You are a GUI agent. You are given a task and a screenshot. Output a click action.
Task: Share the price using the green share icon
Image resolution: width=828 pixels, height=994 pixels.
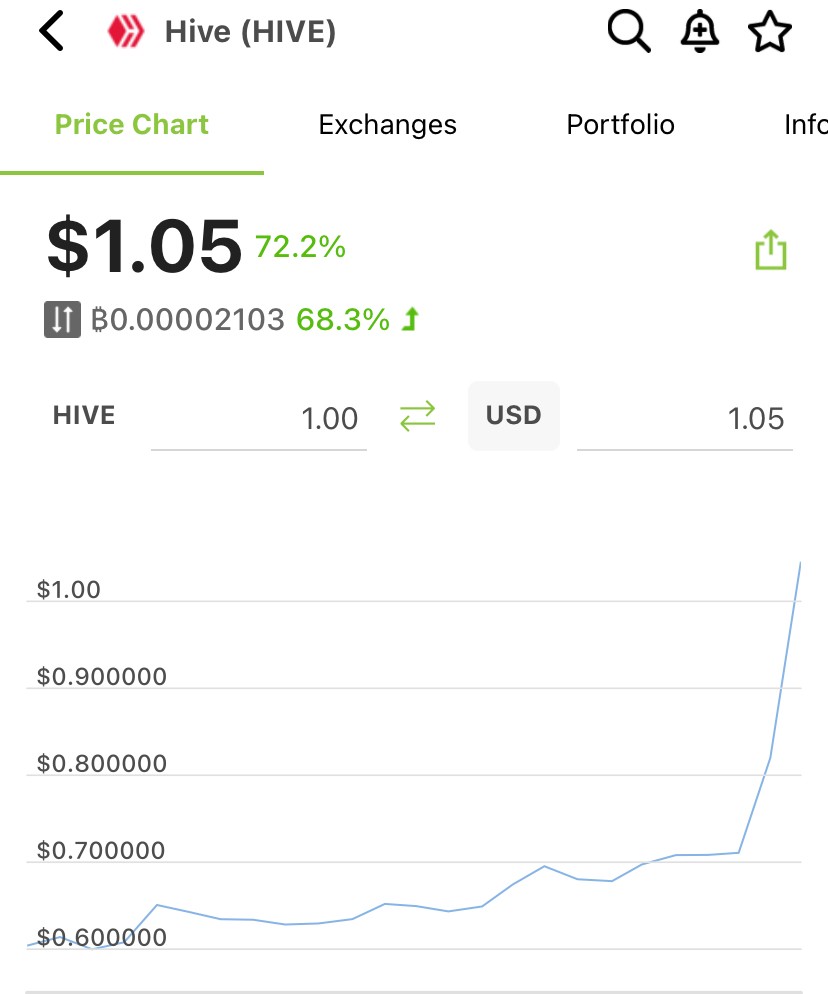(x=771, y=250)
